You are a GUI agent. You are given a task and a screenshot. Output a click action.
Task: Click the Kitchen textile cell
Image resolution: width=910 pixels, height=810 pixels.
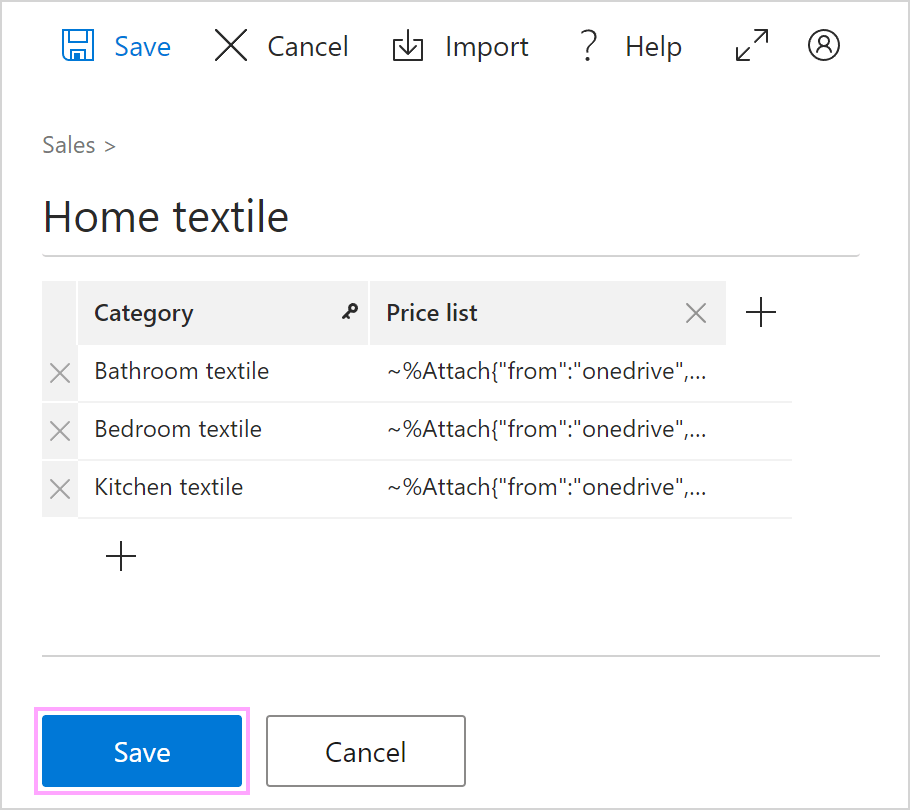pyautogui.click(x=168, y=488)
